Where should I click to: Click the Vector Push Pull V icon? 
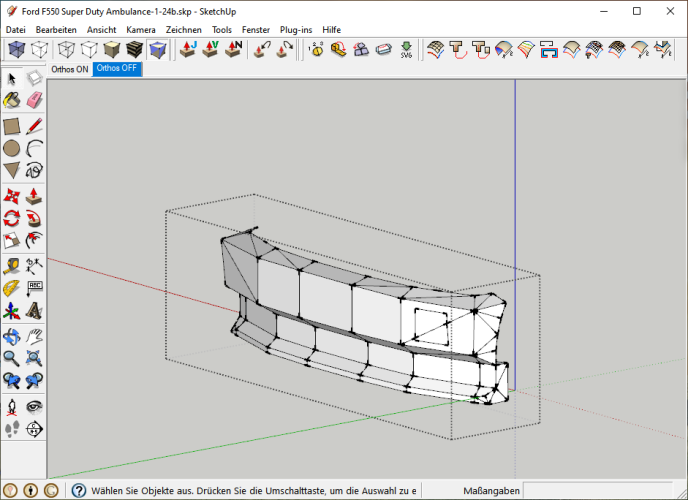(x=211, y=50)
